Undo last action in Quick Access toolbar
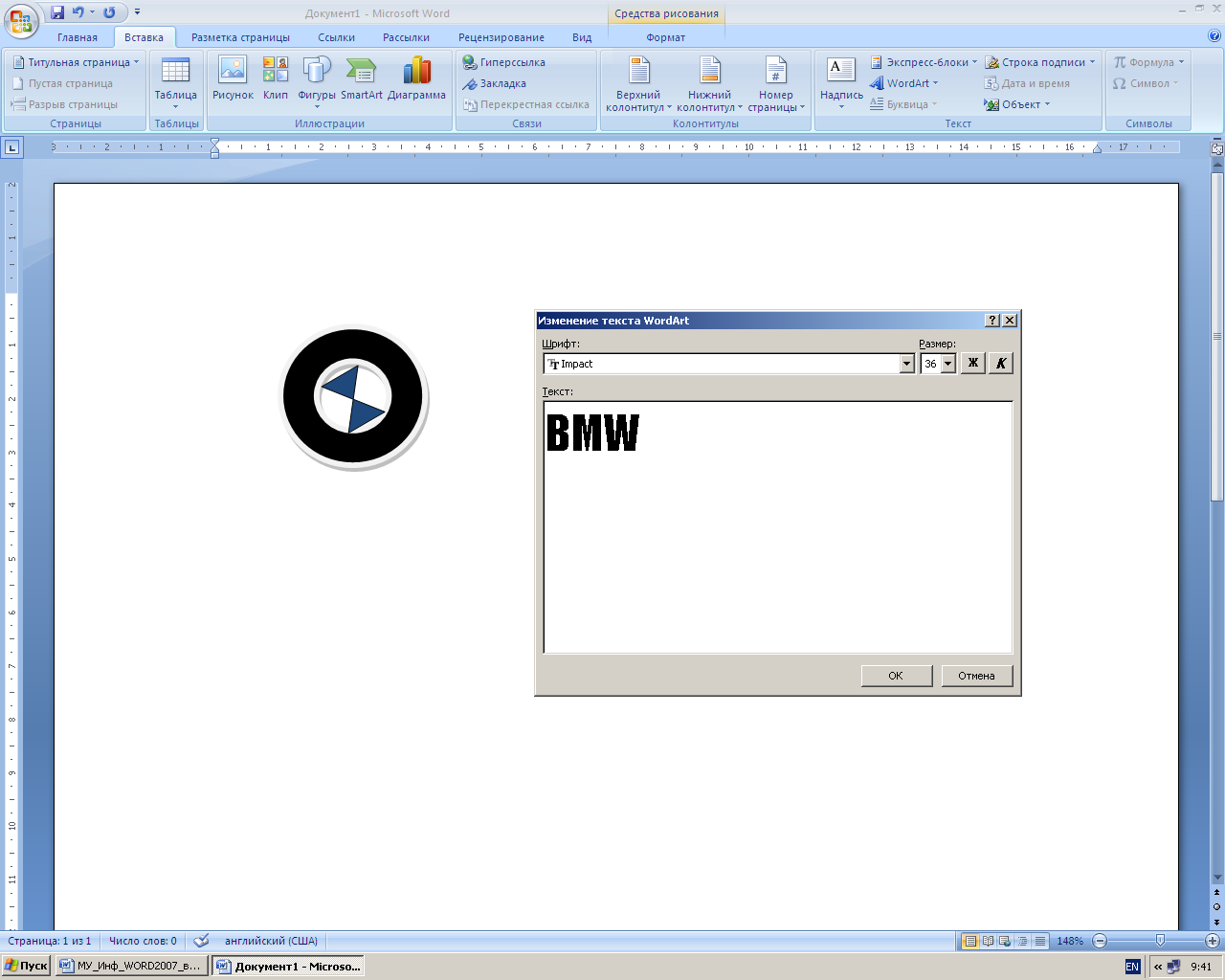The height and width of the screenshot is (980, 1225). [x=78, y=12]
